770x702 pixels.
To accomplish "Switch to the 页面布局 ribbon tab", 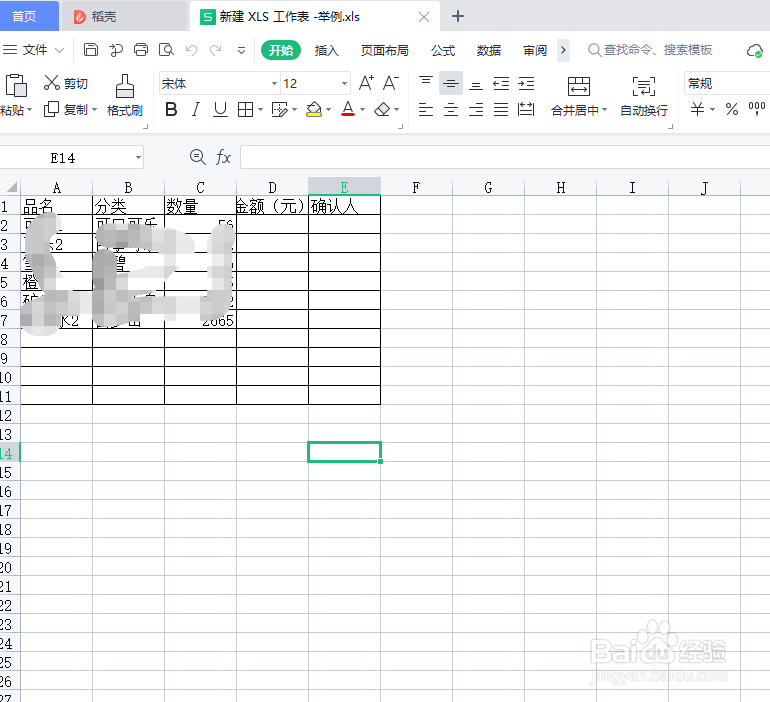I will coord(385,50).
